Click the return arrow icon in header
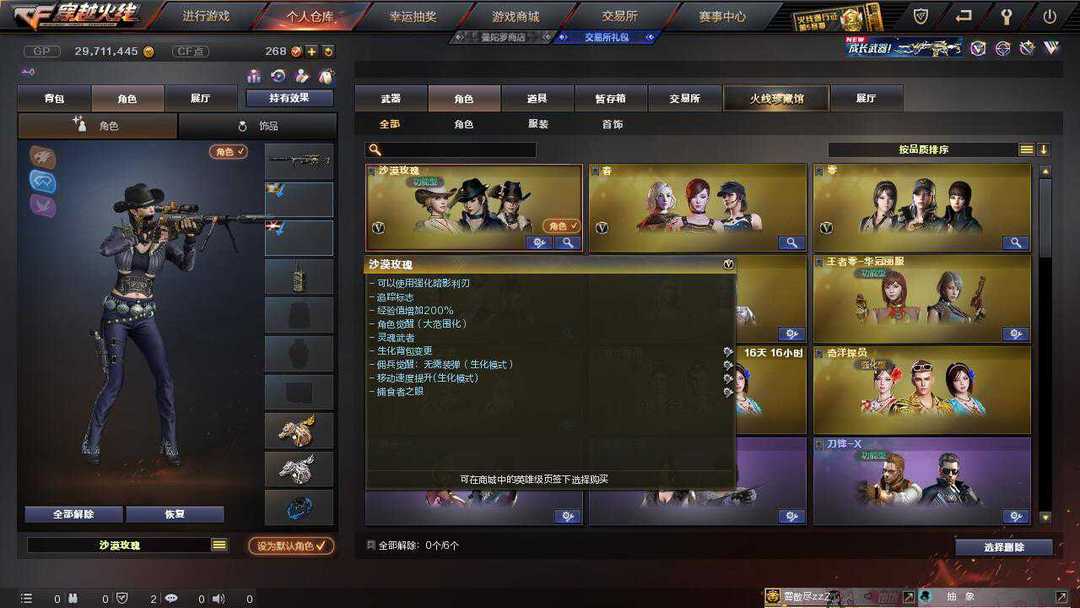 [964, 16]
